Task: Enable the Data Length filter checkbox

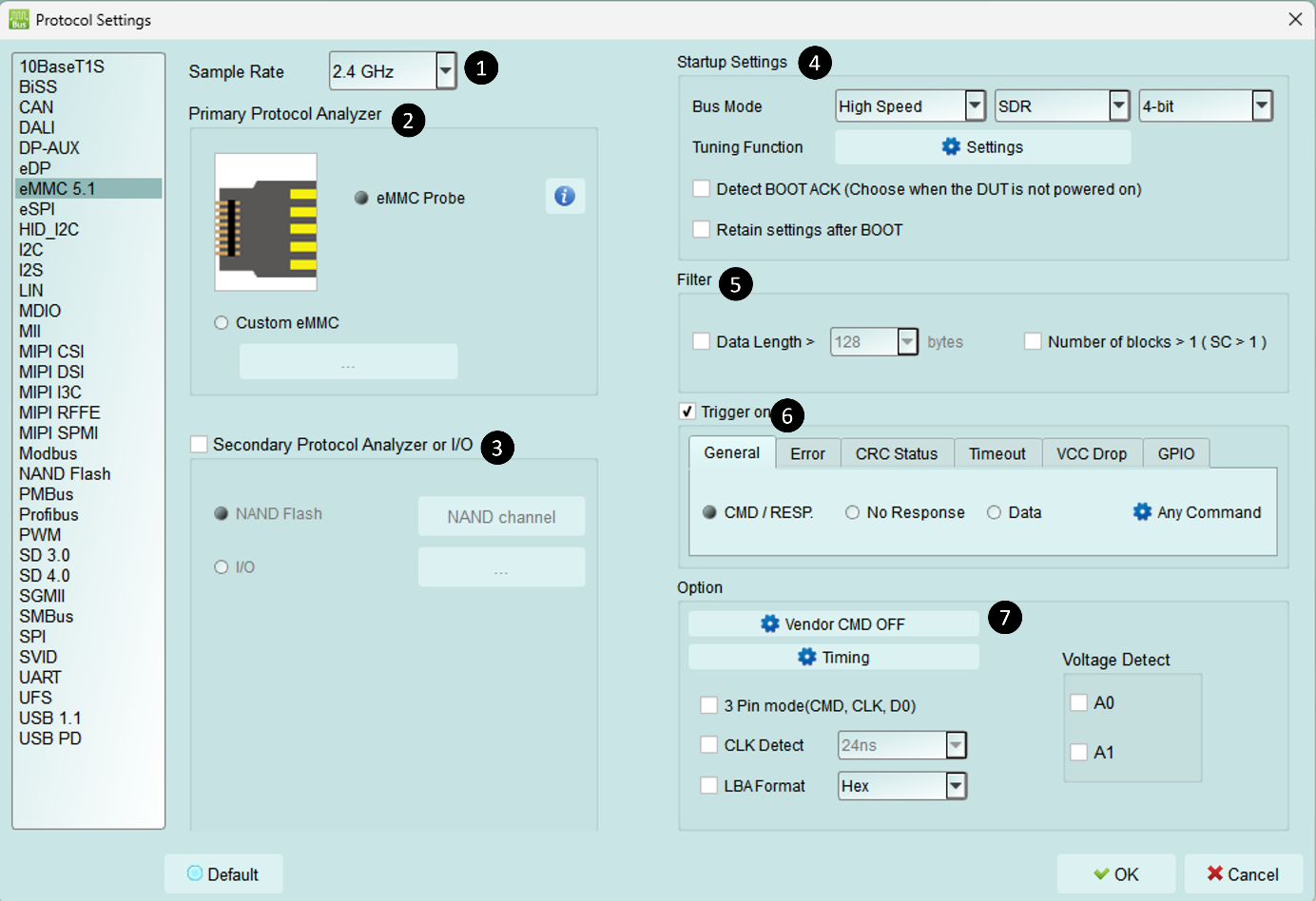Action: click(x=702, y=341)
